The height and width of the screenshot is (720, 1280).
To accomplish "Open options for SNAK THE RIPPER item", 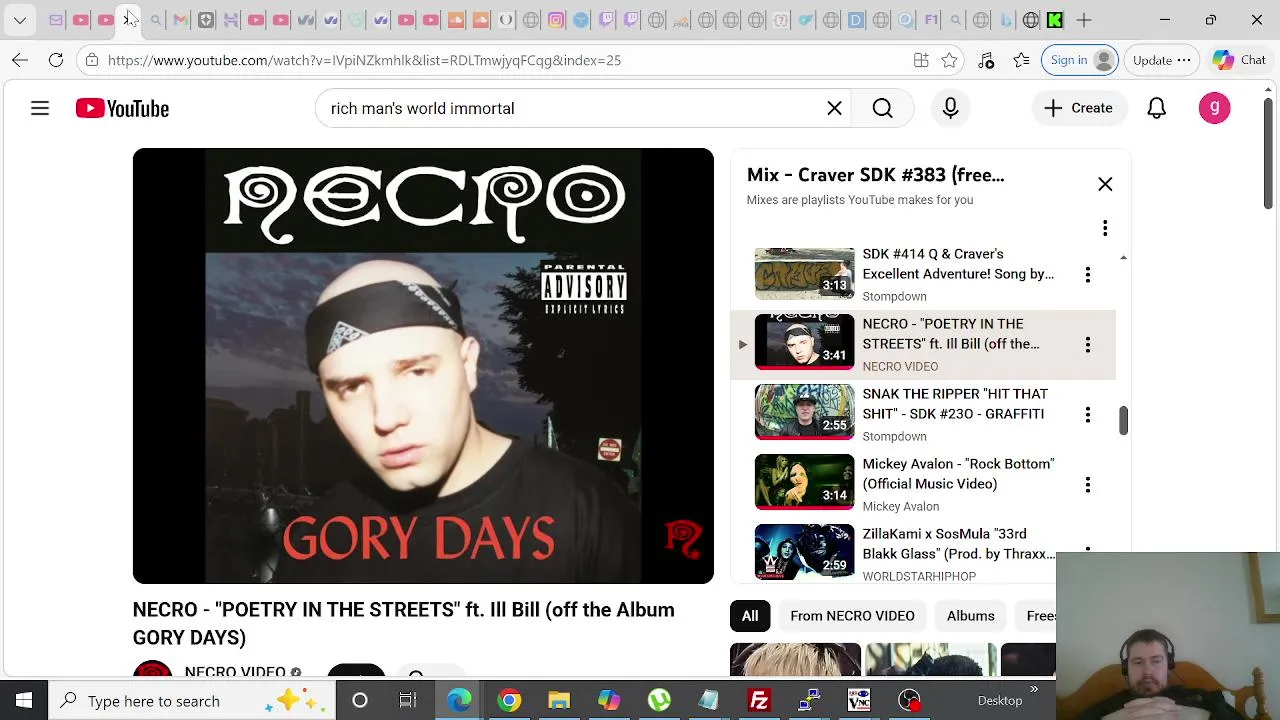I will pyautogui.click(x=1087, y=414).
